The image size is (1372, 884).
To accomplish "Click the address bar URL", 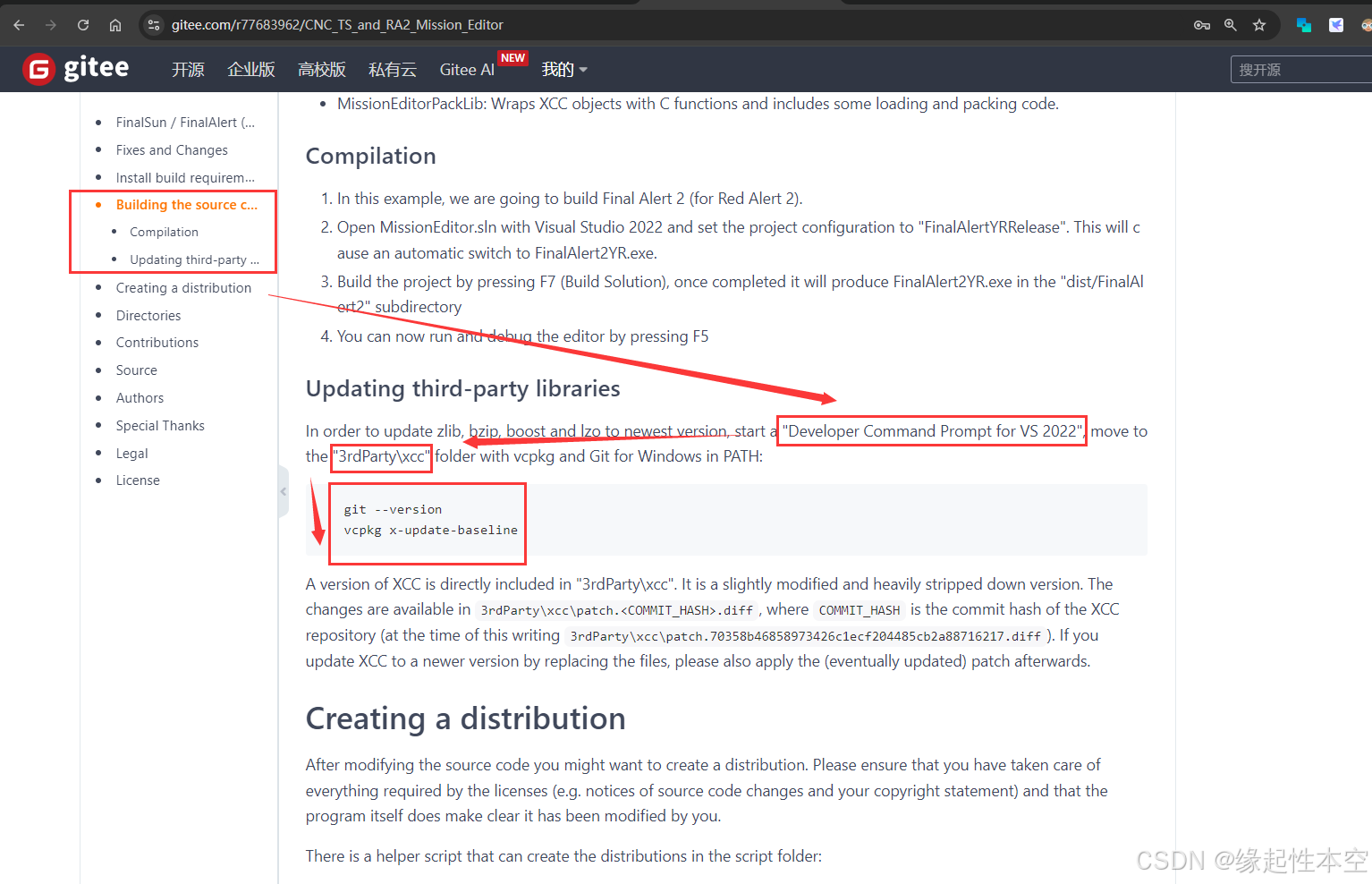I will pyautogui.click(x=337, y=25).
